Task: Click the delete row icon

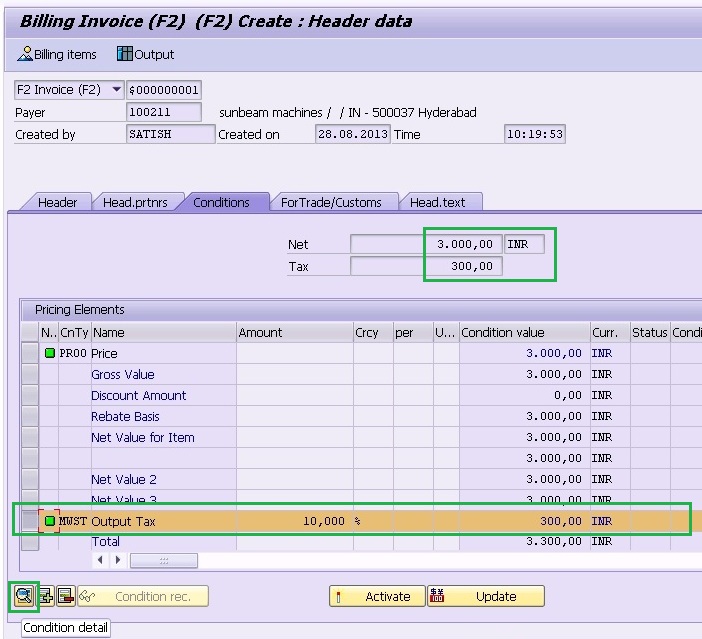Action: [65, 596]
